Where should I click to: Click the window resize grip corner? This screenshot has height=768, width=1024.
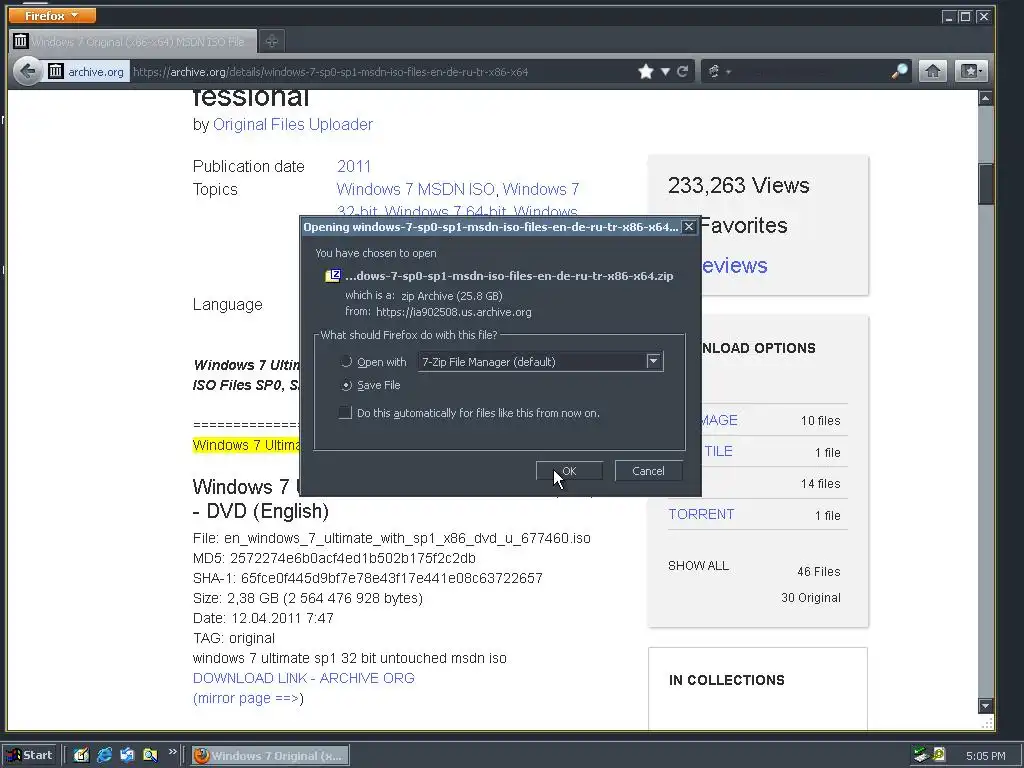coord(987,722)
